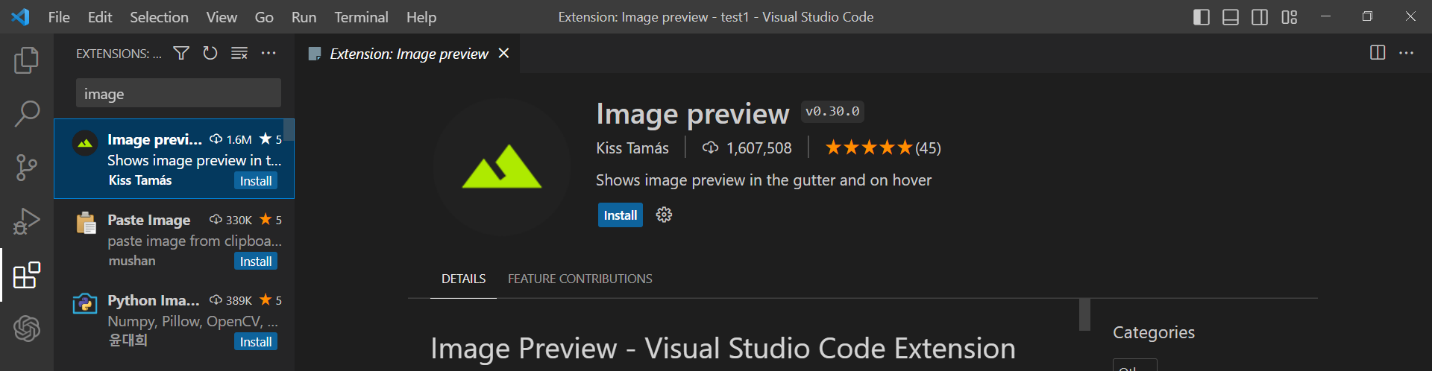Click the Image Preview README heading
Image resolution: width=1432 pixels, height=371 pixels.
pyautogui.click(x=723, y=348)
